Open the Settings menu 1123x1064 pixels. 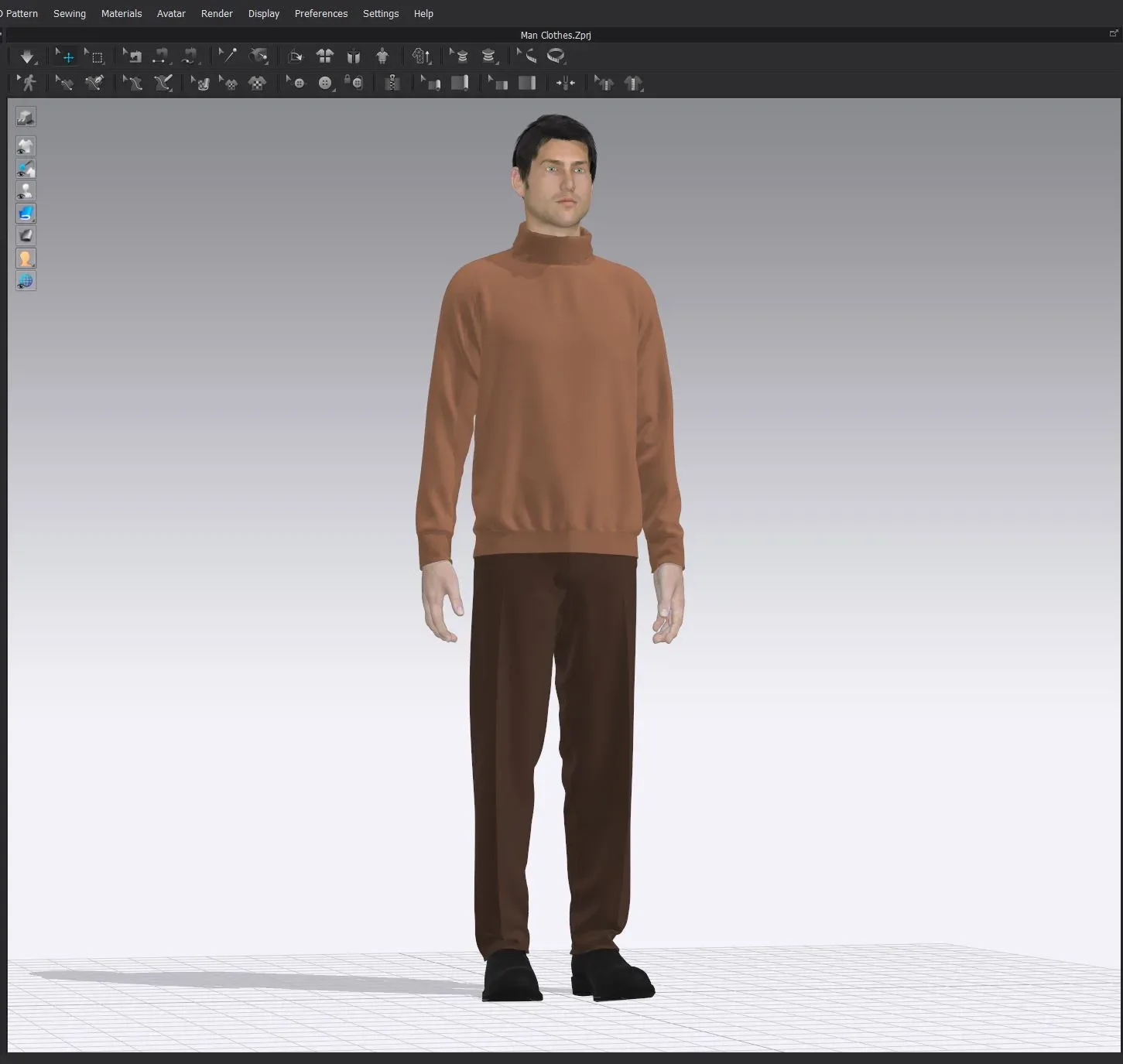coord(381,13)
